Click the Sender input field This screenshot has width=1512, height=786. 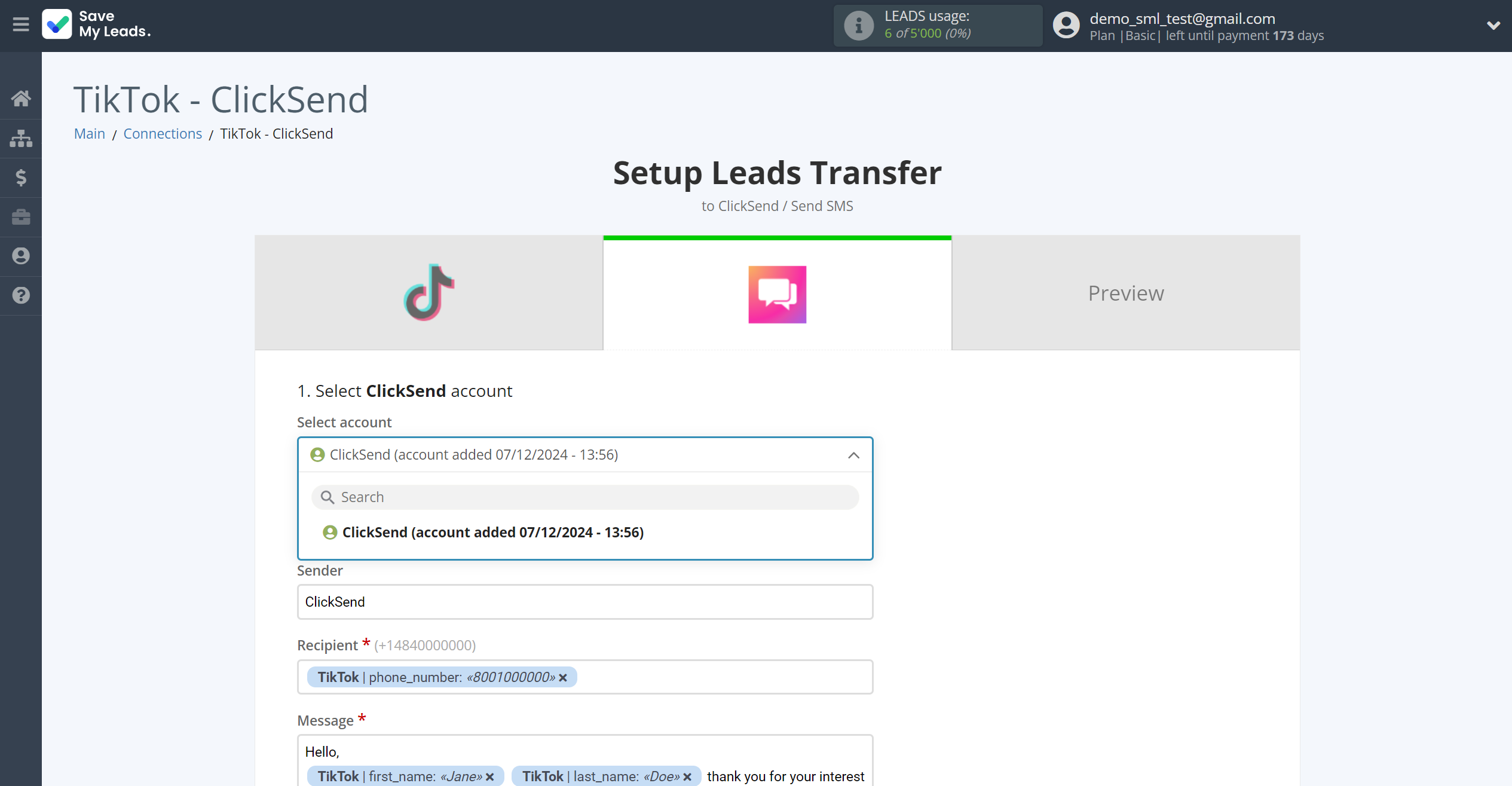(584, 601)
